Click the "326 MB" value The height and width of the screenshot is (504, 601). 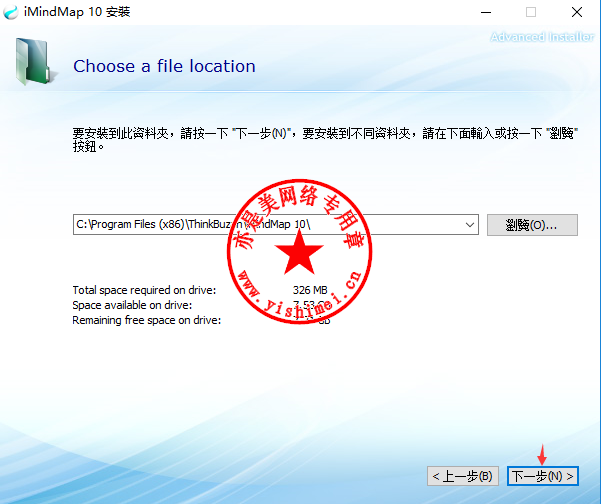point(310,290)
